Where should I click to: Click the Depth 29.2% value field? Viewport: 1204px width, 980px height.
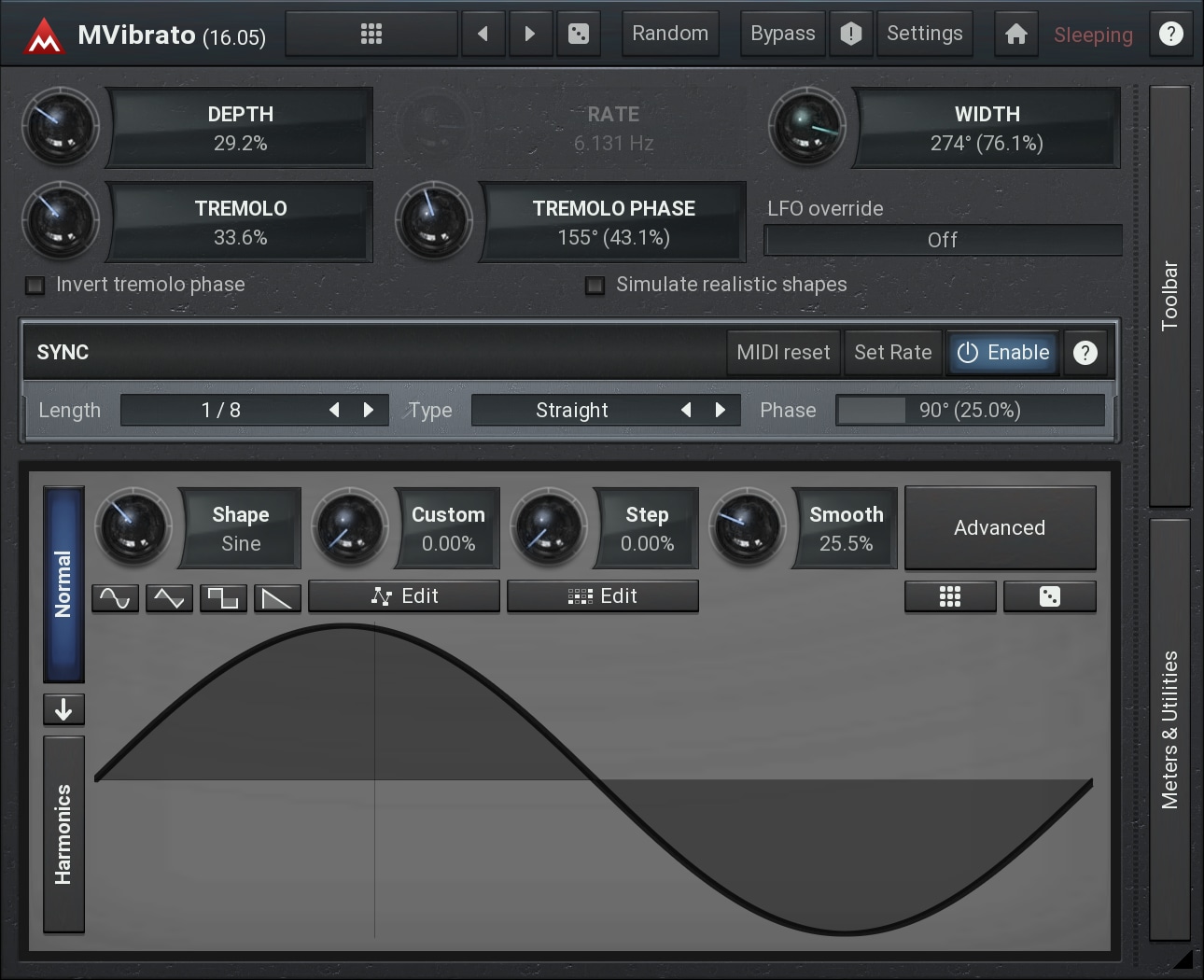[241, 128]
